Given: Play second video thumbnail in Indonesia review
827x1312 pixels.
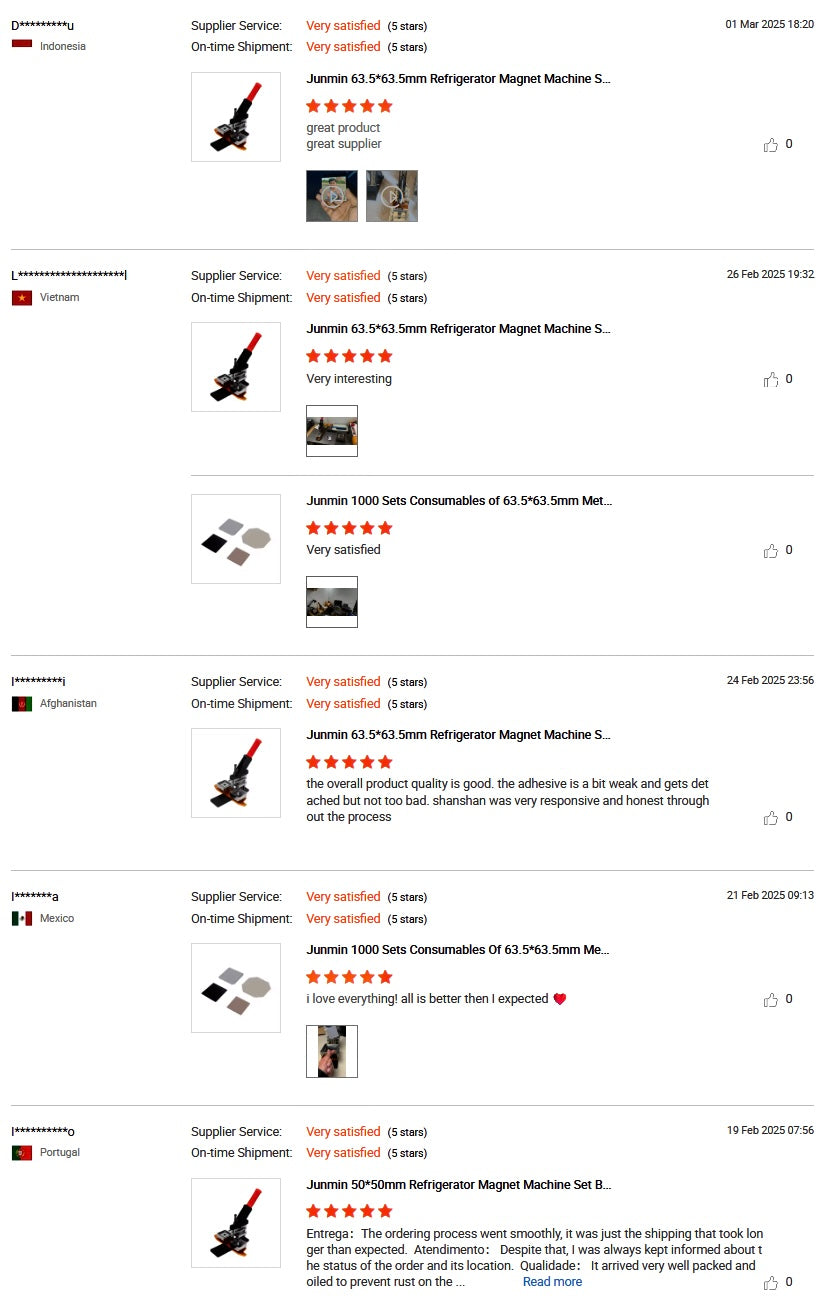Looking at the screenshot, I should (392, 196).
